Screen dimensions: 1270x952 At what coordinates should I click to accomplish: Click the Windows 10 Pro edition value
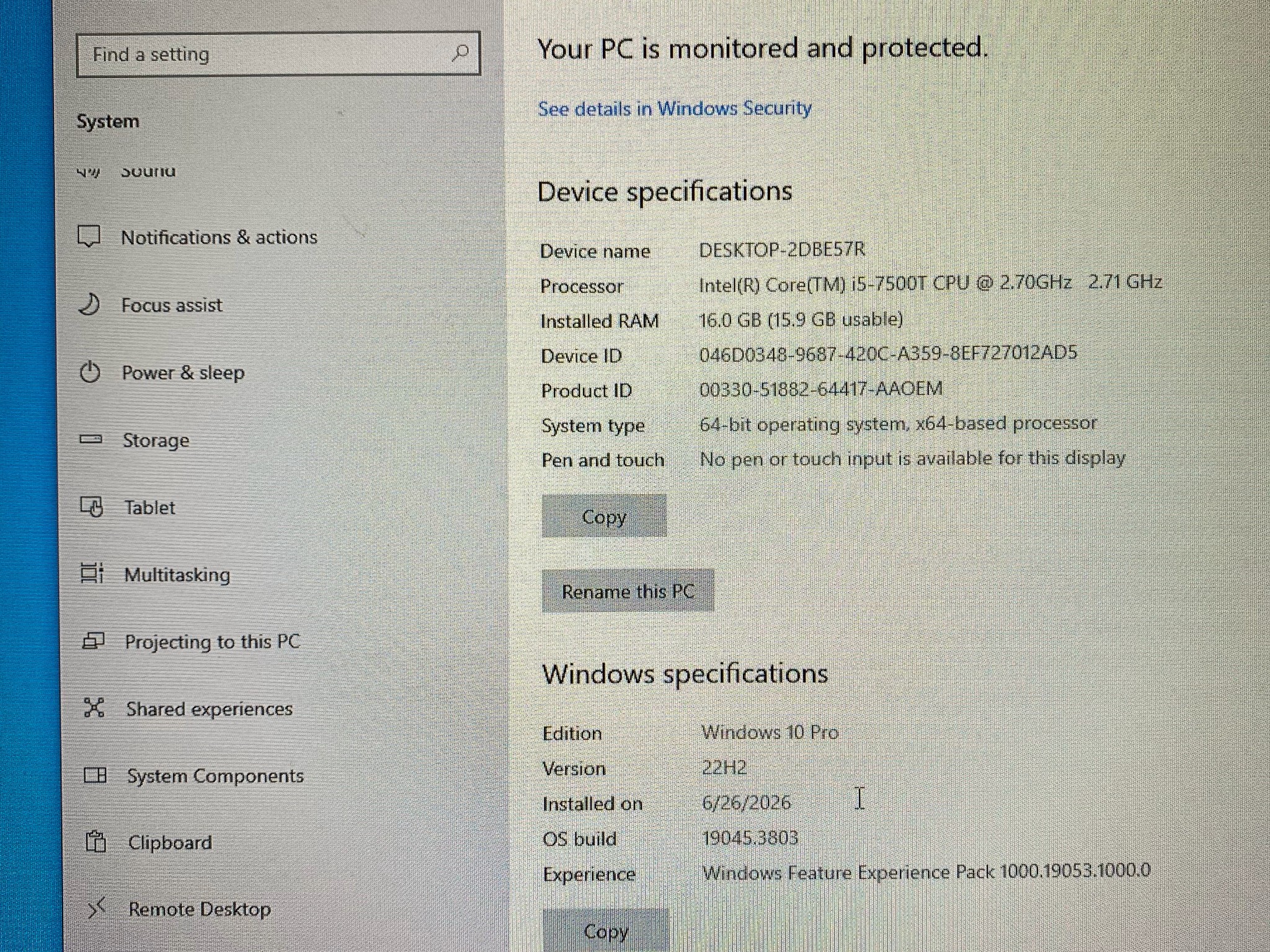pyautogui.click(x=770, y=732)
